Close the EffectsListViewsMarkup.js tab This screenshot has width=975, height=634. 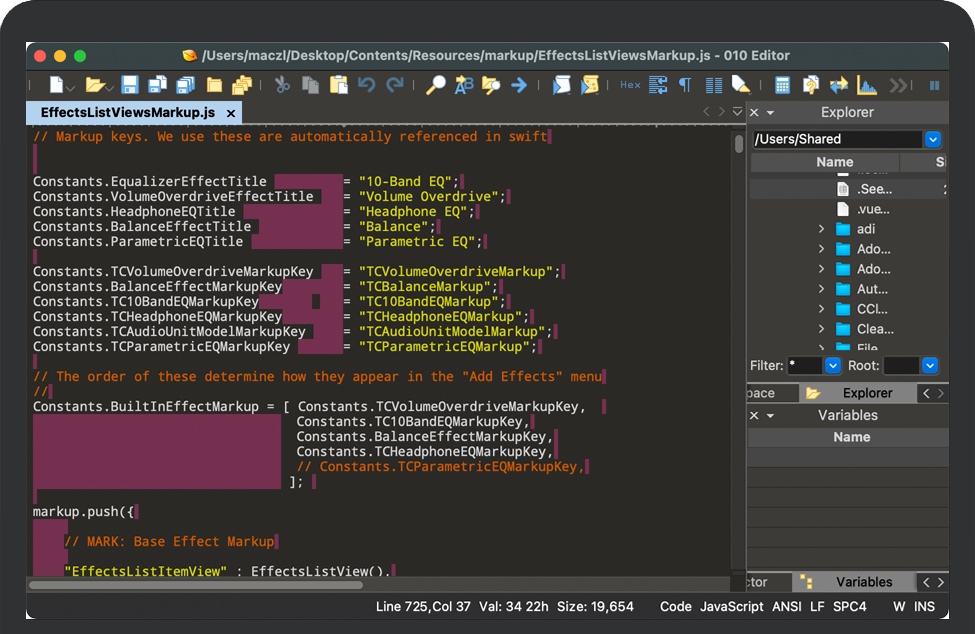tap(231, 114)
